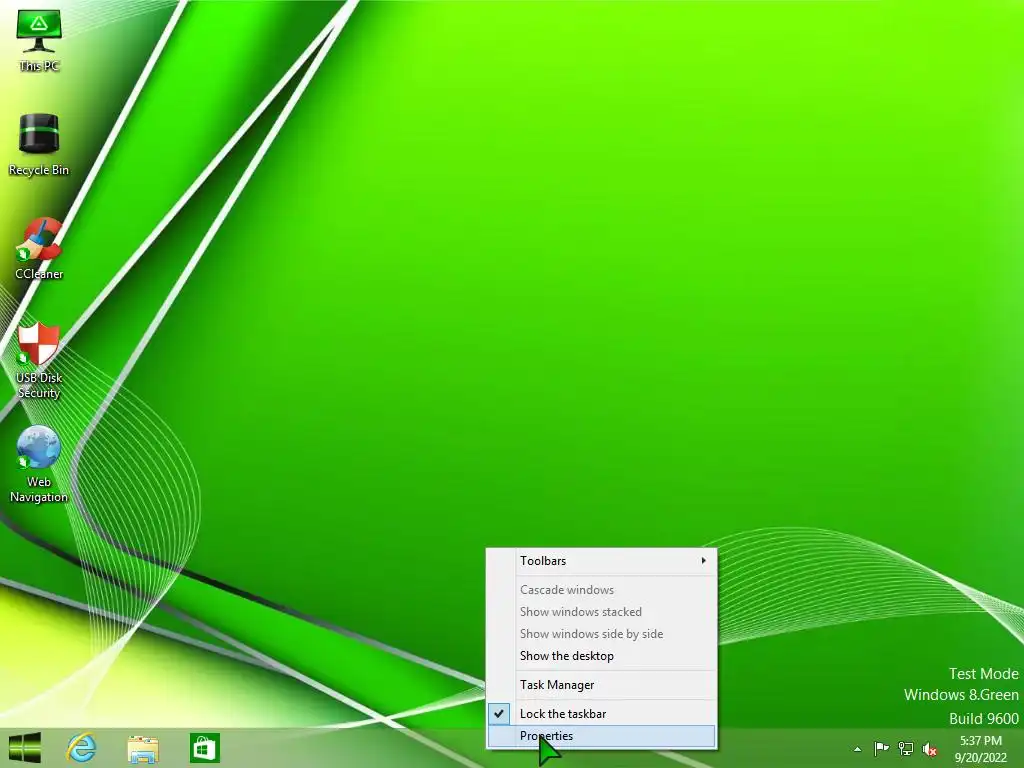
Task: Select the CCleaner shortcut icon
Action: 39,249
